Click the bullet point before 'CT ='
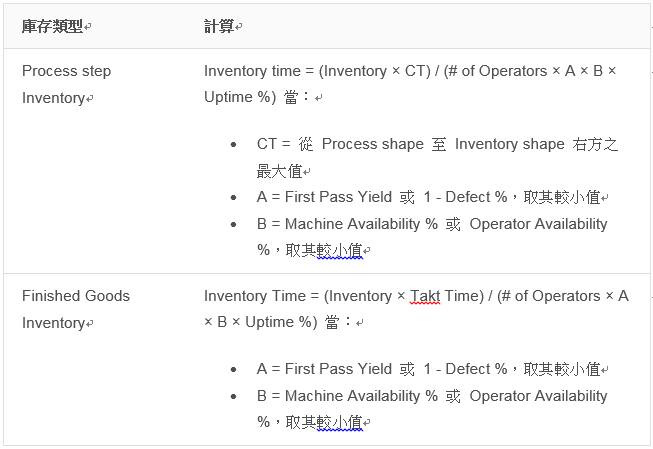 pyautogui.click(x=233, y=145)
